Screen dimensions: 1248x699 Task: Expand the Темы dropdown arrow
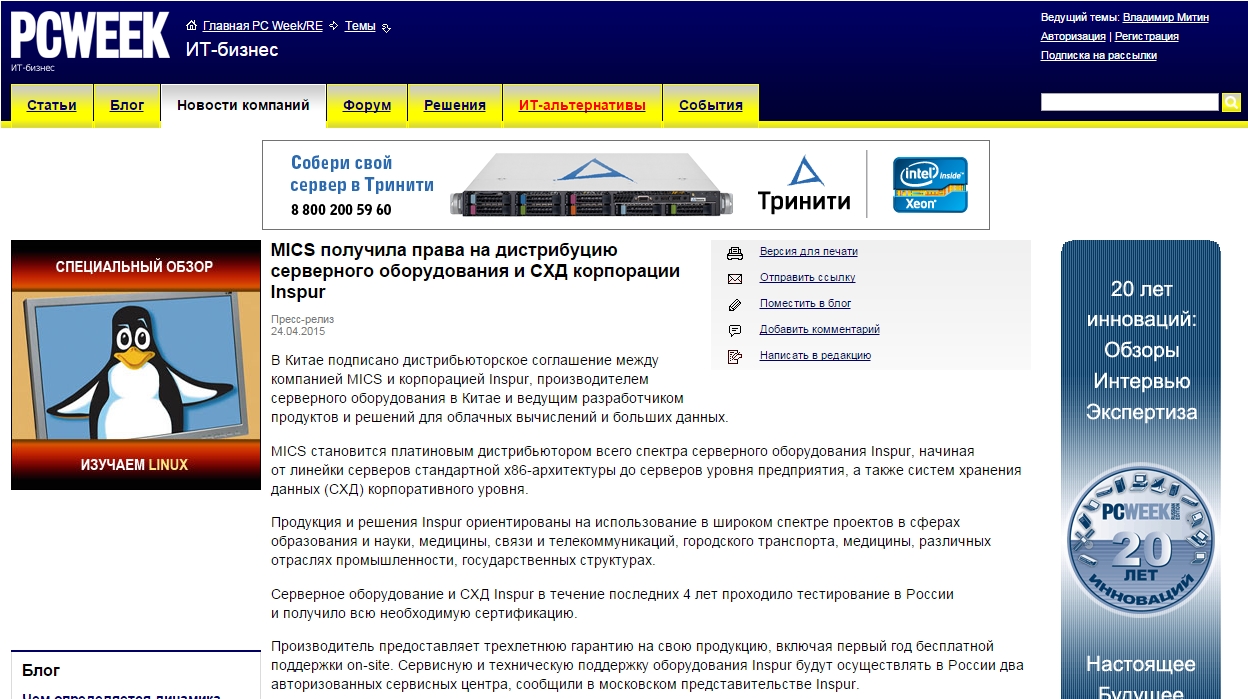tap(387, 28)
